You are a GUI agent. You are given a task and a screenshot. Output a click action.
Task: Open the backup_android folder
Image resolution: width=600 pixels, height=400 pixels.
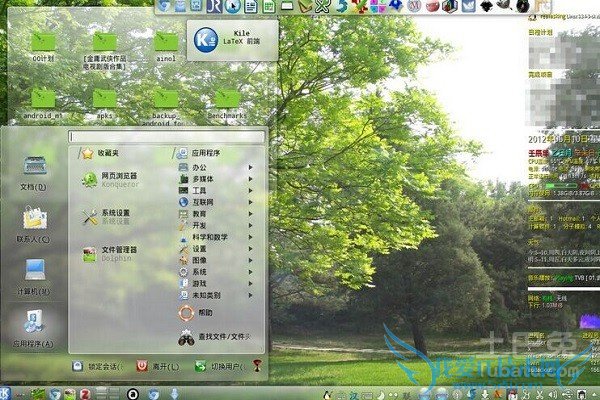coord(166,107)
